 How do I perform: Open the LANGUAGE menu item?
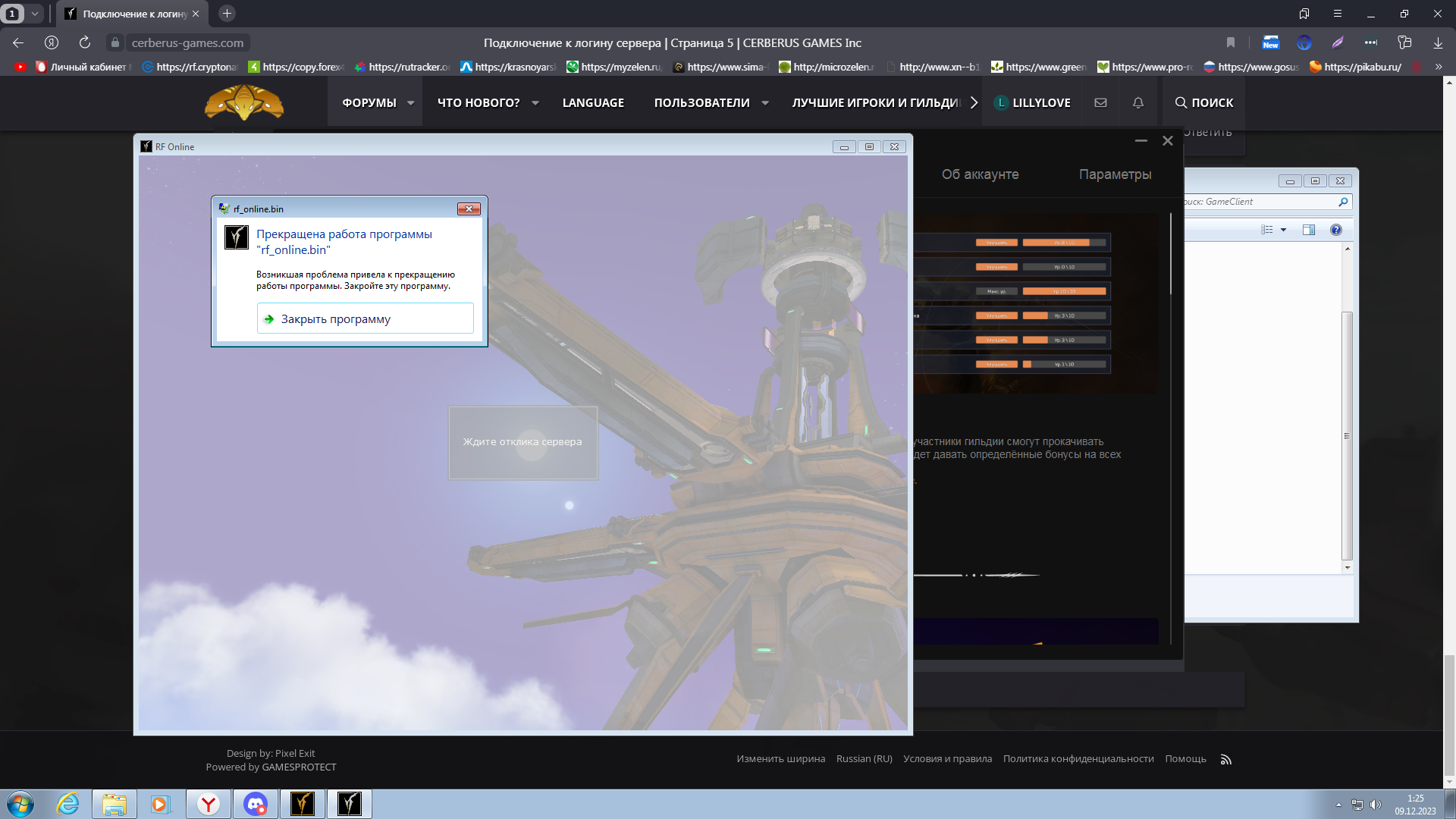[x=593, y=102]
